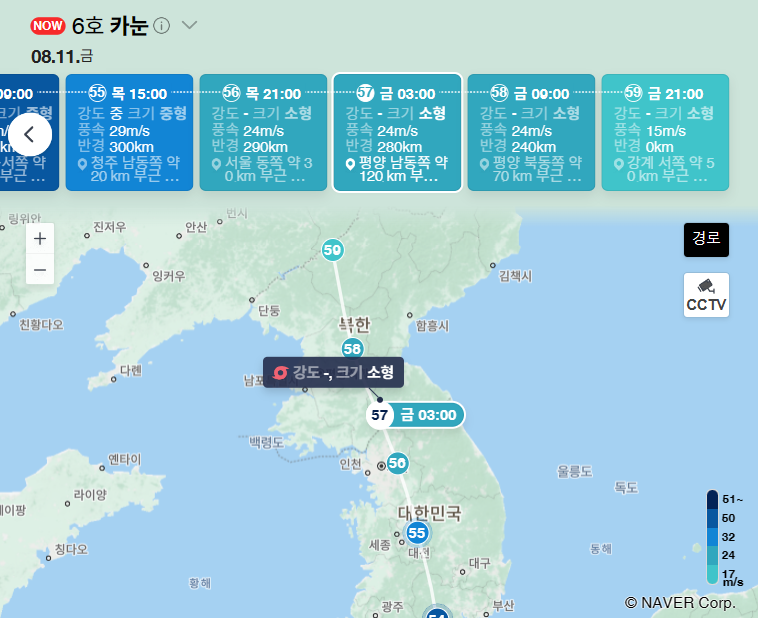Click location pin in card 55
This screenshot has width=758, height=618.
click(82, 164)
